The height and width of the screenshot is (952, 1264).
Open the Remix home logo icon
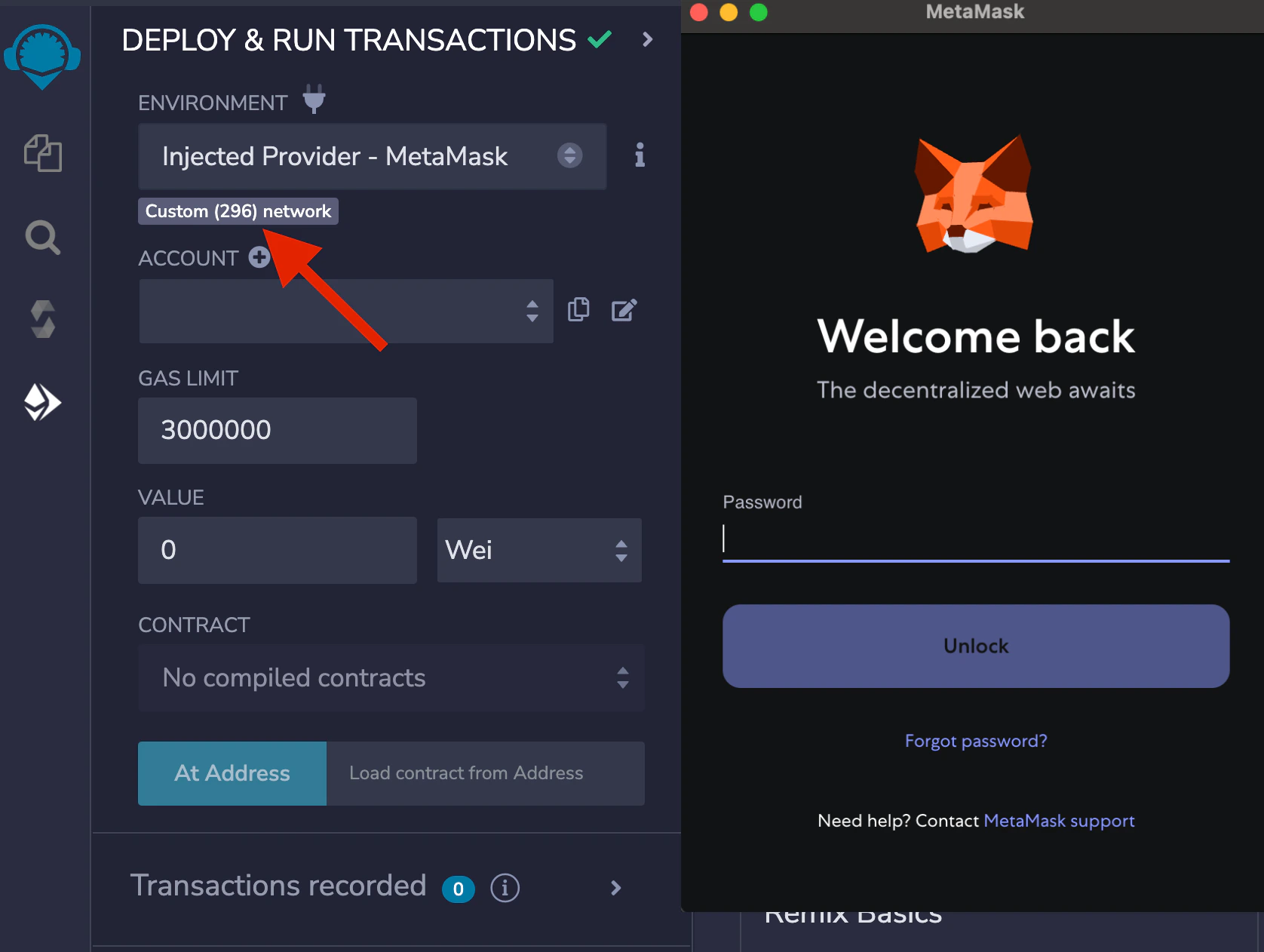42,57
